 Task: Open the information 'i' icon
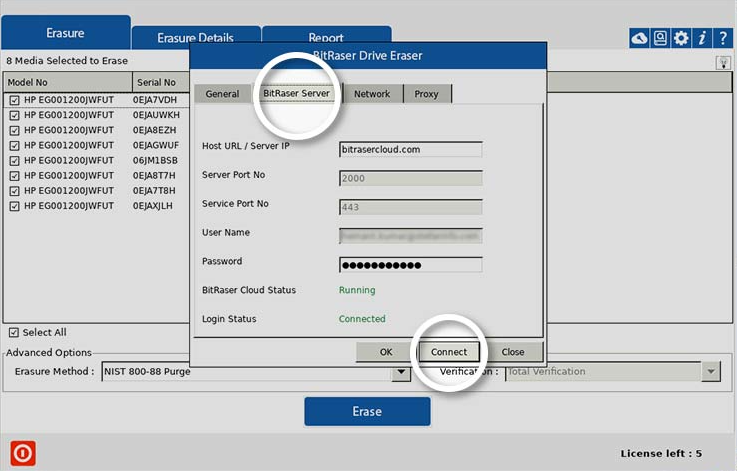click(x=702, y=38)
